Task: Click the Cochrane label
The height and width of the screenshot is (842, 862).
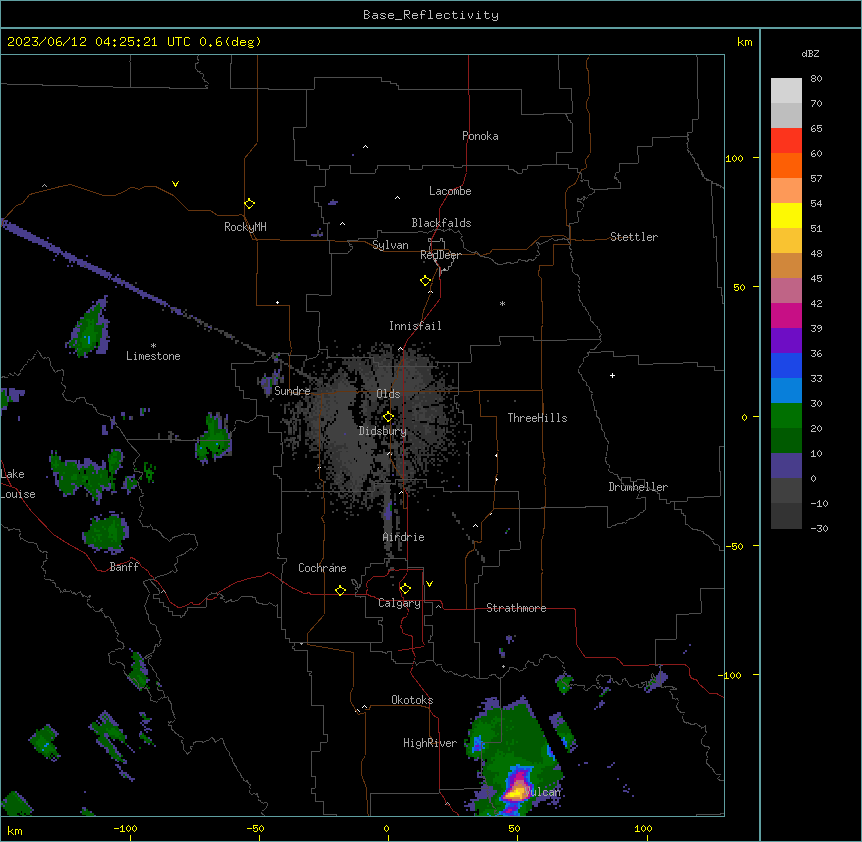Action: [322, 568]
